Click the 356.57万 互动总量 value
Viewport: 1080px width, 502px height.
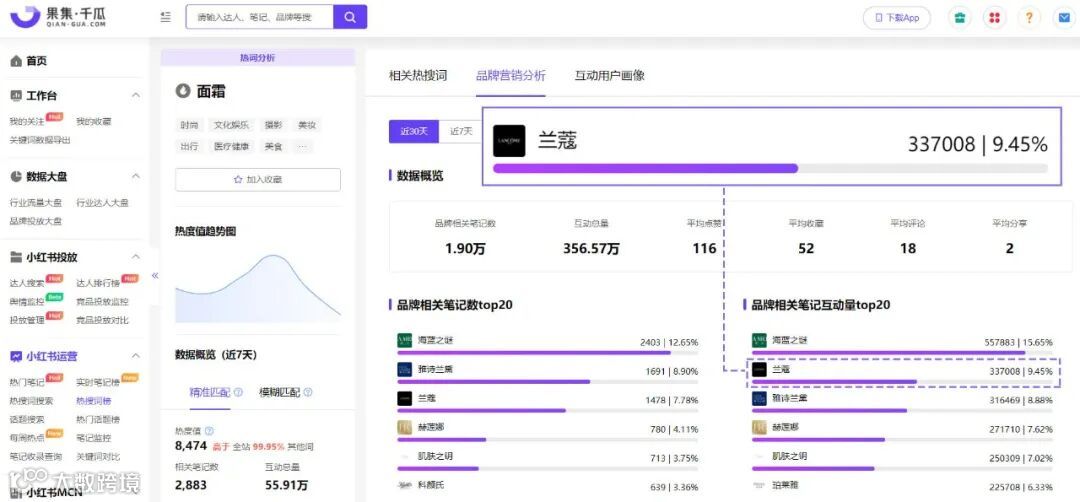(x=591, y=249)
